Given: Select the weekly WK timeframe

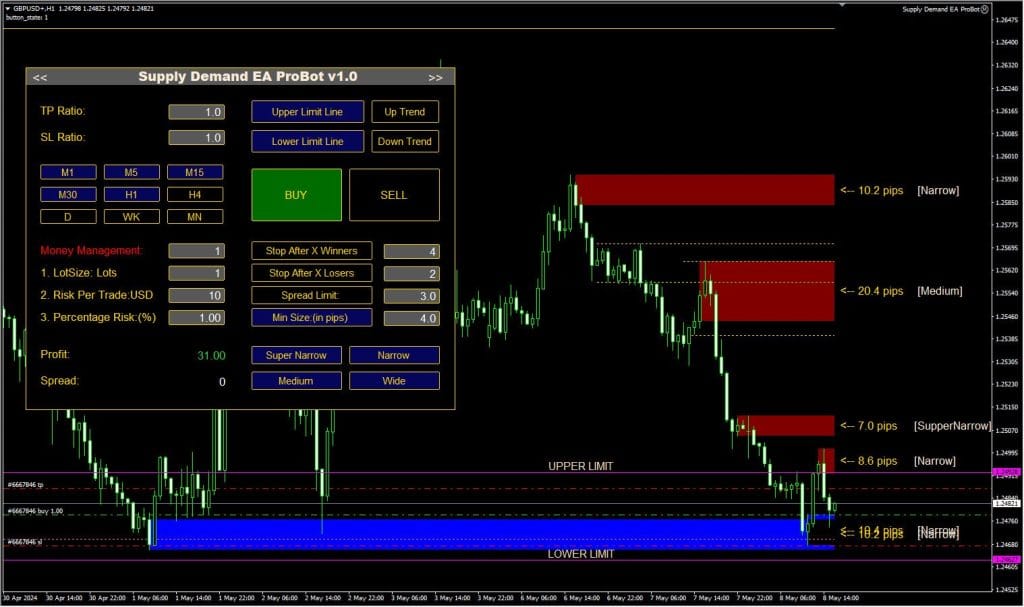Looking at the screenshot, I should pyautogui.click(x=131, y=216).
